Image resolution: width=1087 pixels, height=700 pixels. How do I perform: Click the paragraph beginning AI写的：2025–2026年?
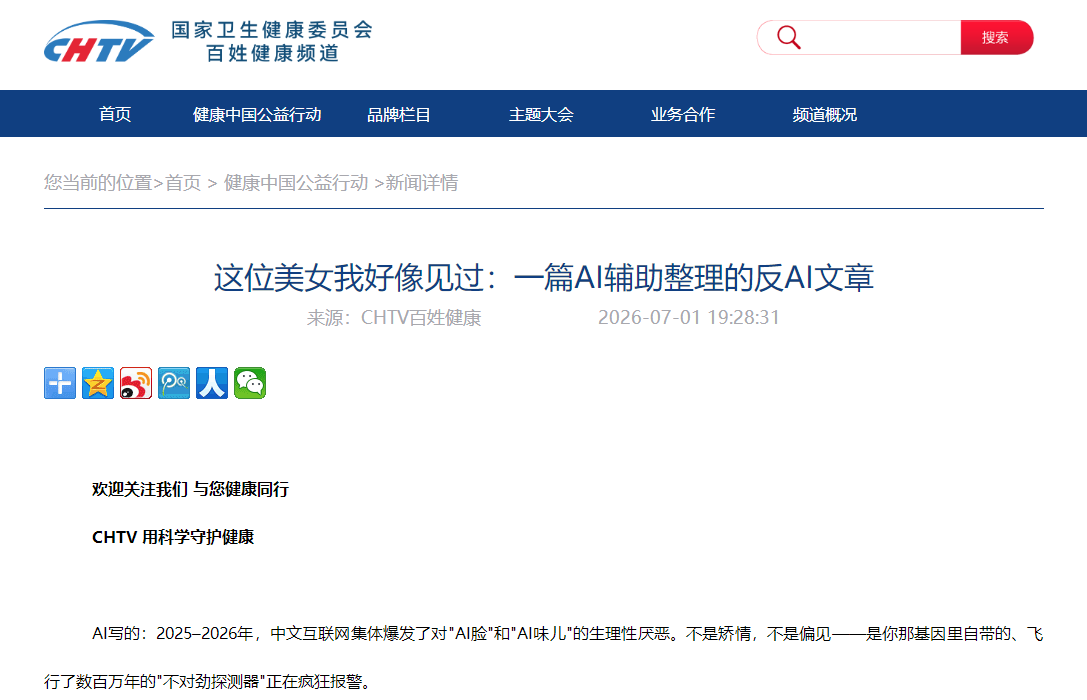tap(544, 658)
